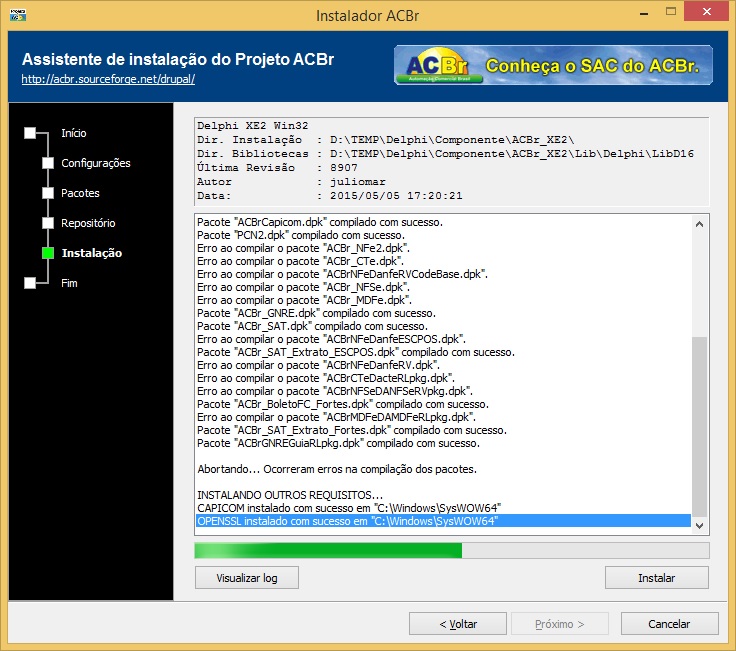Select the ACBr_BoletoFC_Fortes.dpk log line
736x651 pixels.
click(x=443, y=404)
